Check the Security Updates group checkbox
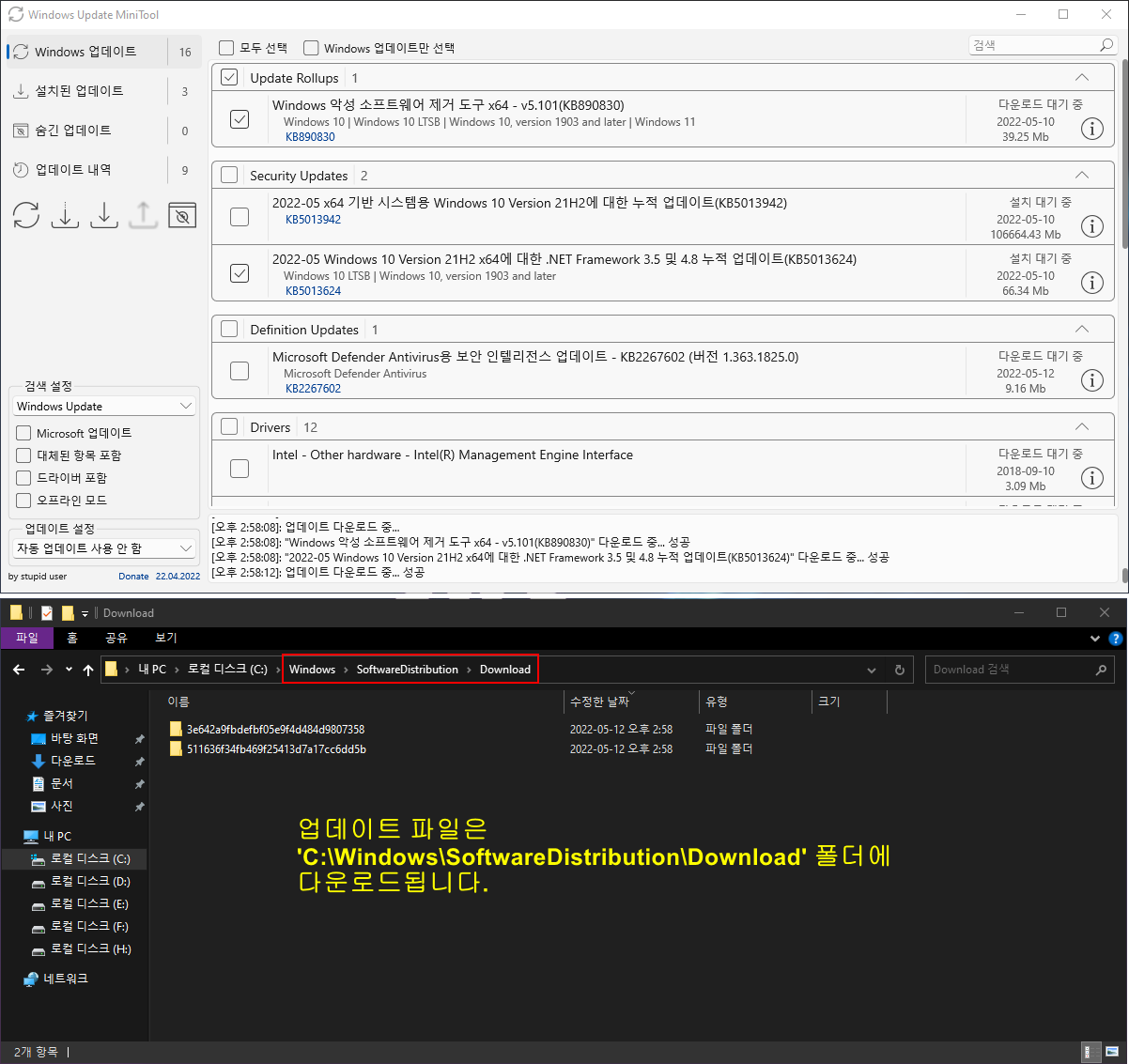 (x=229, y=176)
